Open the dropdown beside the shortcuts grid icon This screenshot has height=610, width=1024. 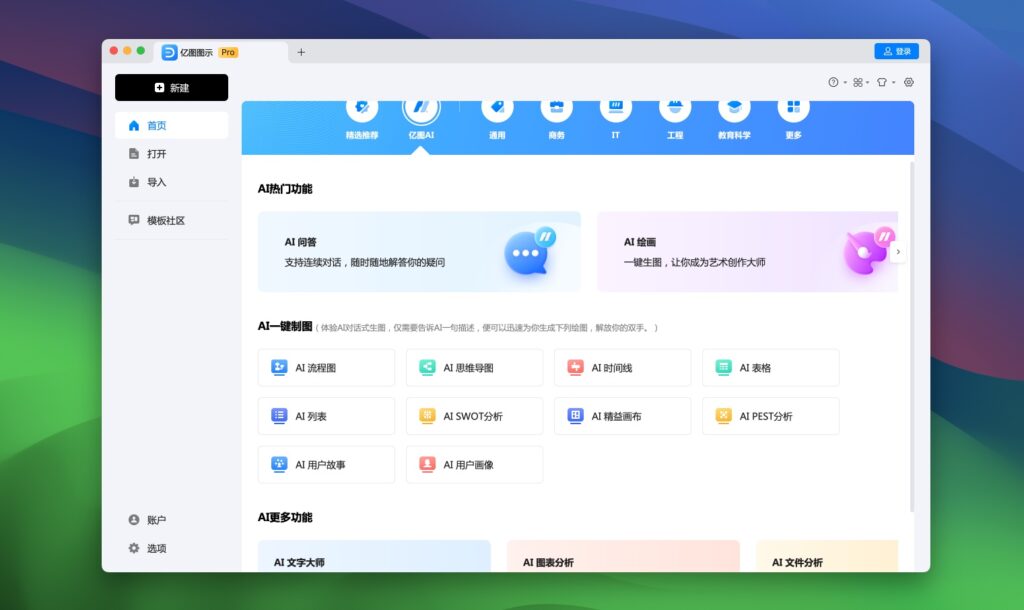pyautogui.click(x=868, y=83)
